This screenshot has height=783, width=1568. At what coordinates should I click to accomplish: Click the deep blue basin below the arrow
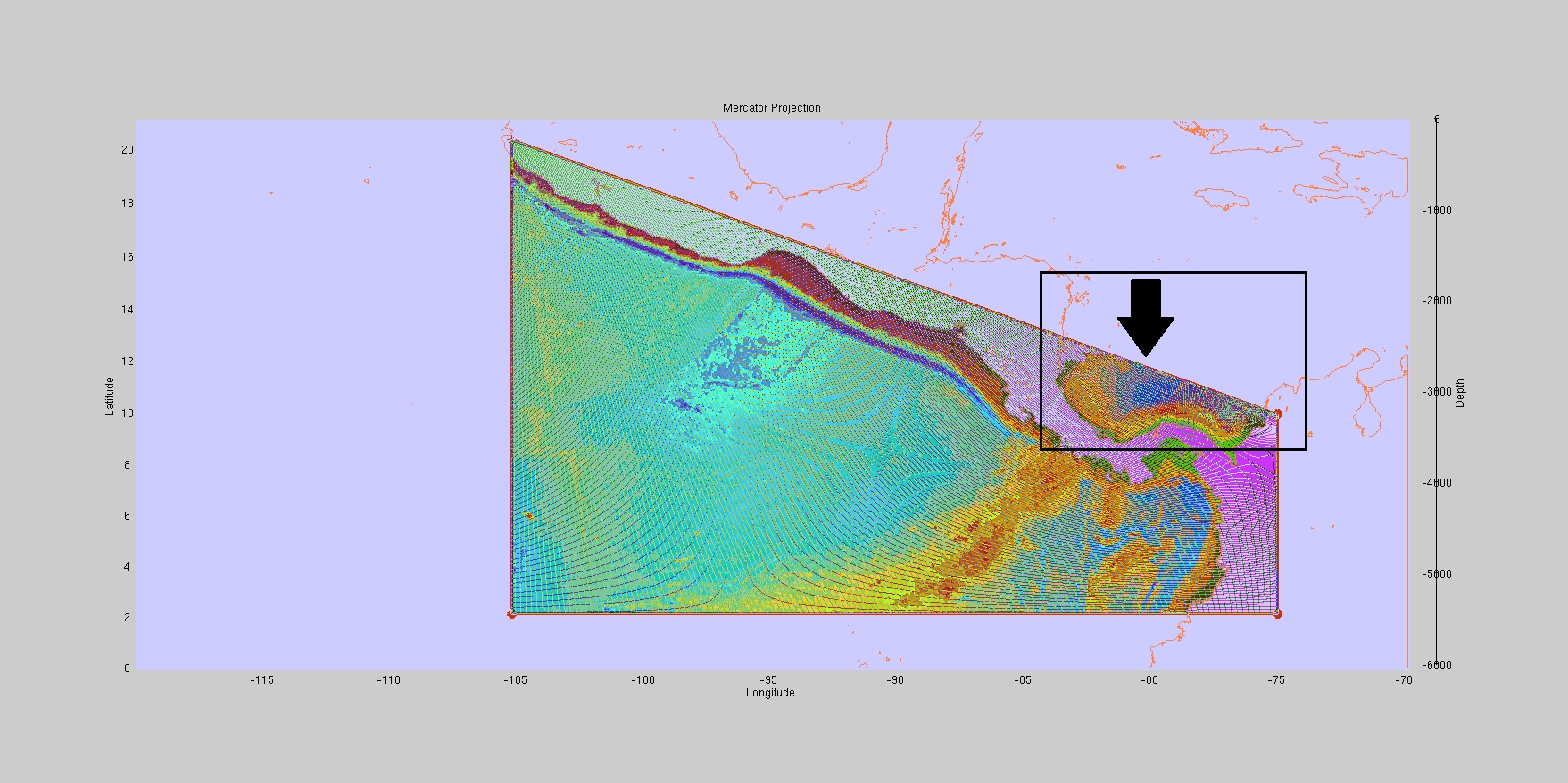pyautogui.click(x=1142, y=390)
